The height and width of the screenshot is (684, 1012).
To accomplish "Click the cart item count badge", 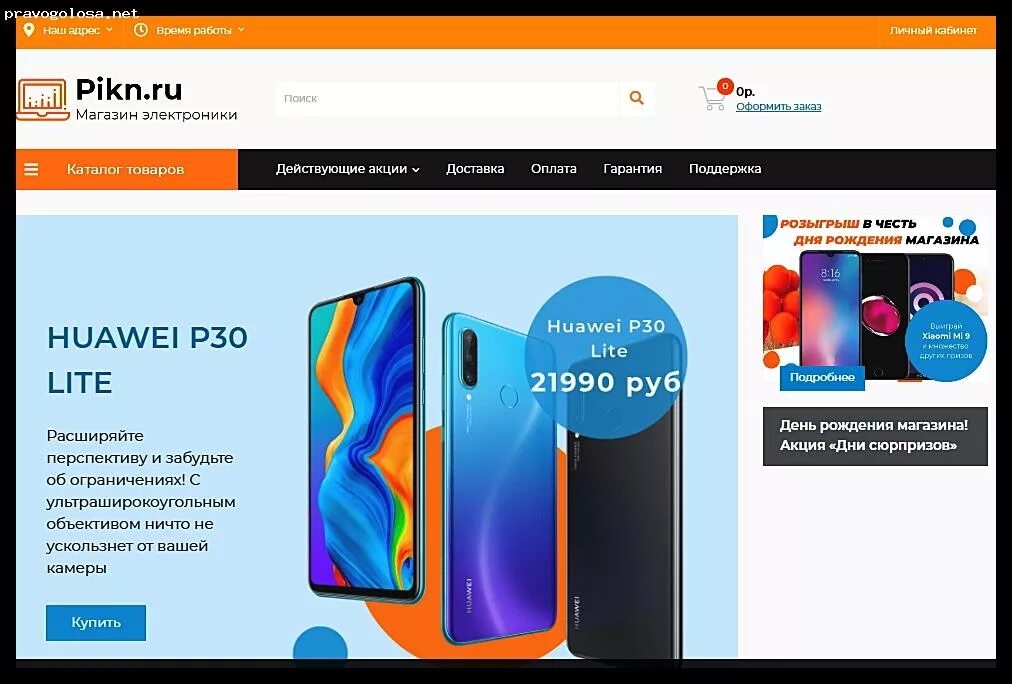I will click(725, 86).
